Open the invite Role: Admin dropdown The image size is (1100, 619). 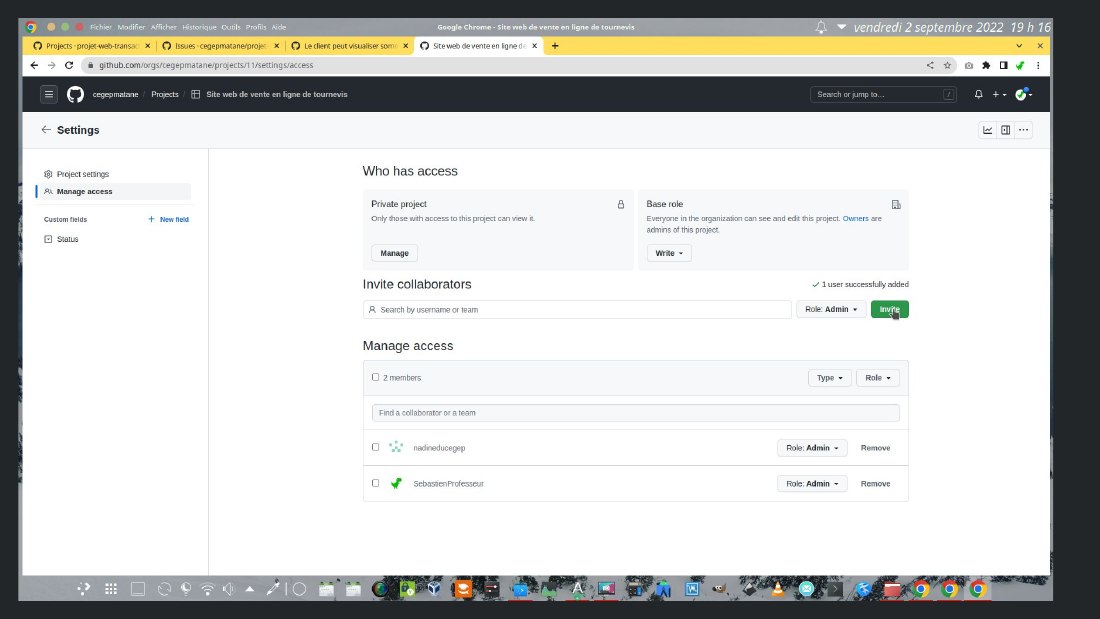831,309
